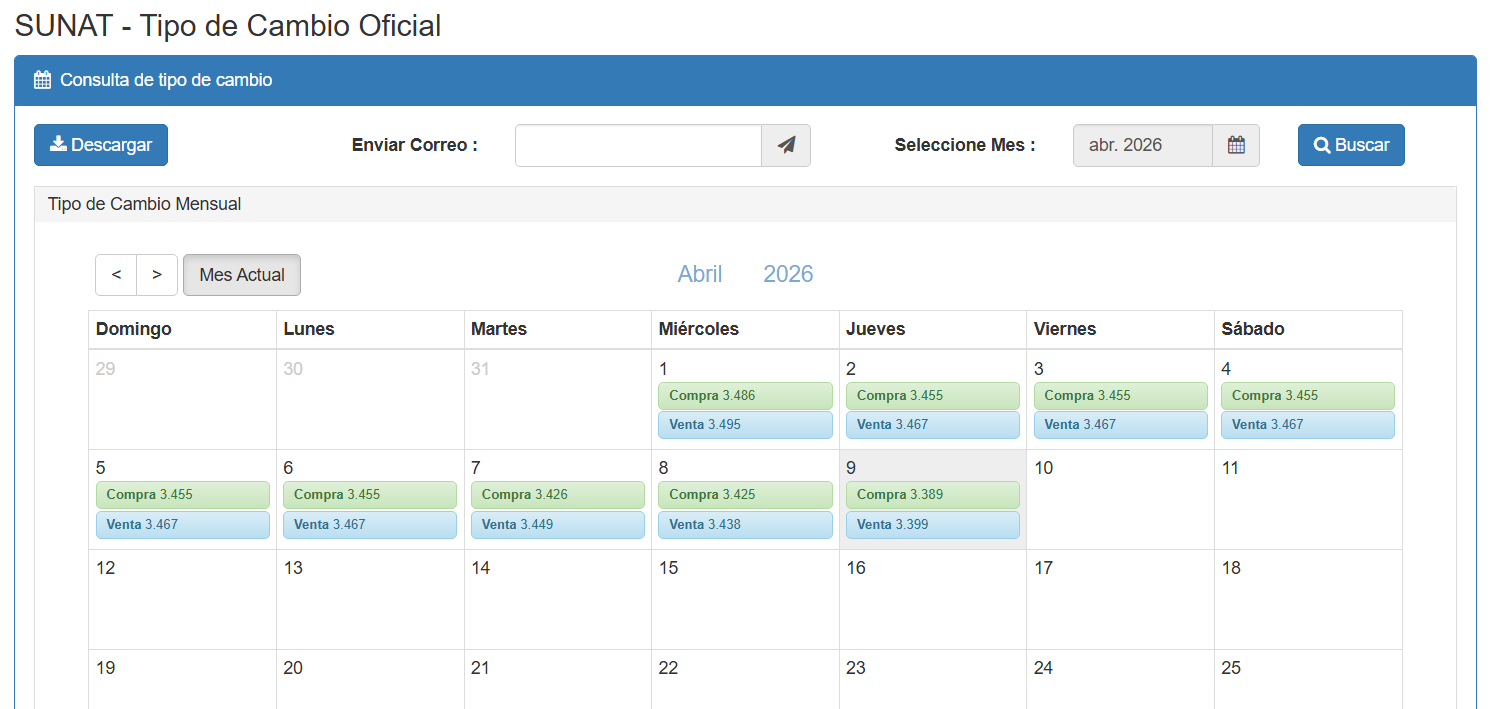The image size is (1498, 709).
Task: Click the send email icon button
Action: (785, 145)
